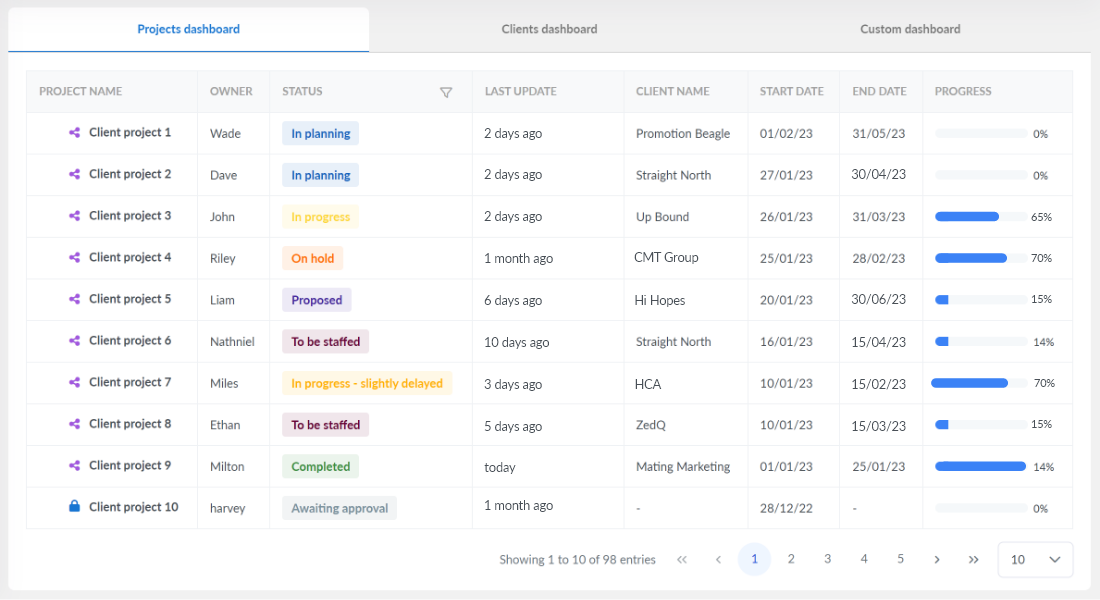Open the filter icon in the Status column
This screenshot has height=600, width=1100.
click(x=447, y=92)
